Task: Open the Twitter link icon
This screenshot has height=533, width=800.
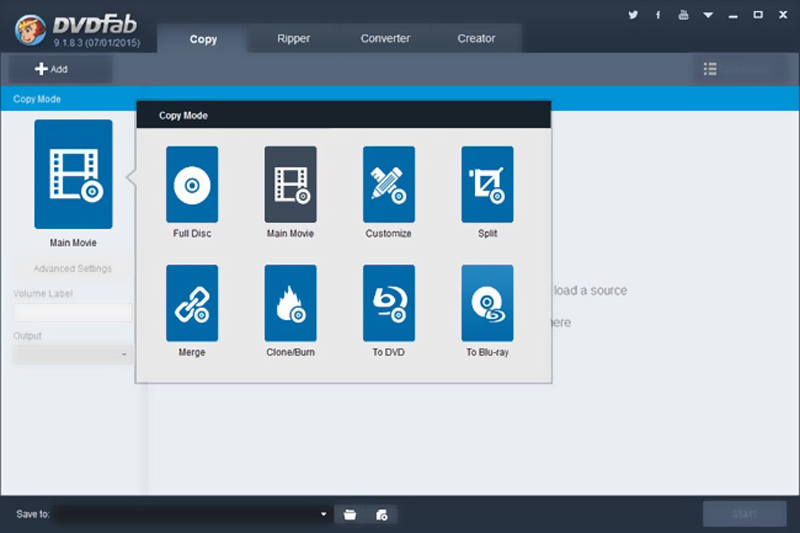Action: [633, 15]
